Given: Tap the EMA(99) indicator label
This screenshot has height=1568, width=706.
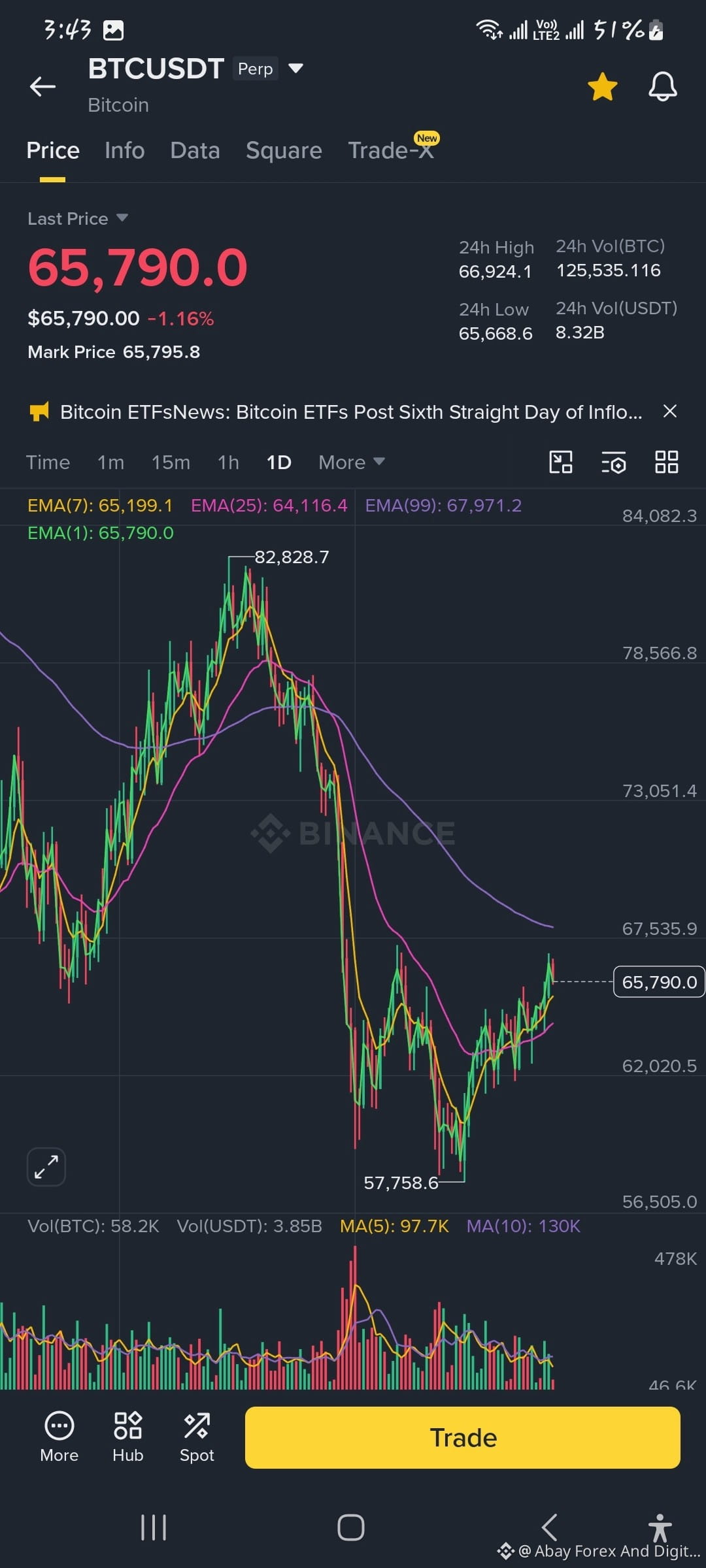Looking at the screenshot, I should pyautogui.click(x=443, y=505).
